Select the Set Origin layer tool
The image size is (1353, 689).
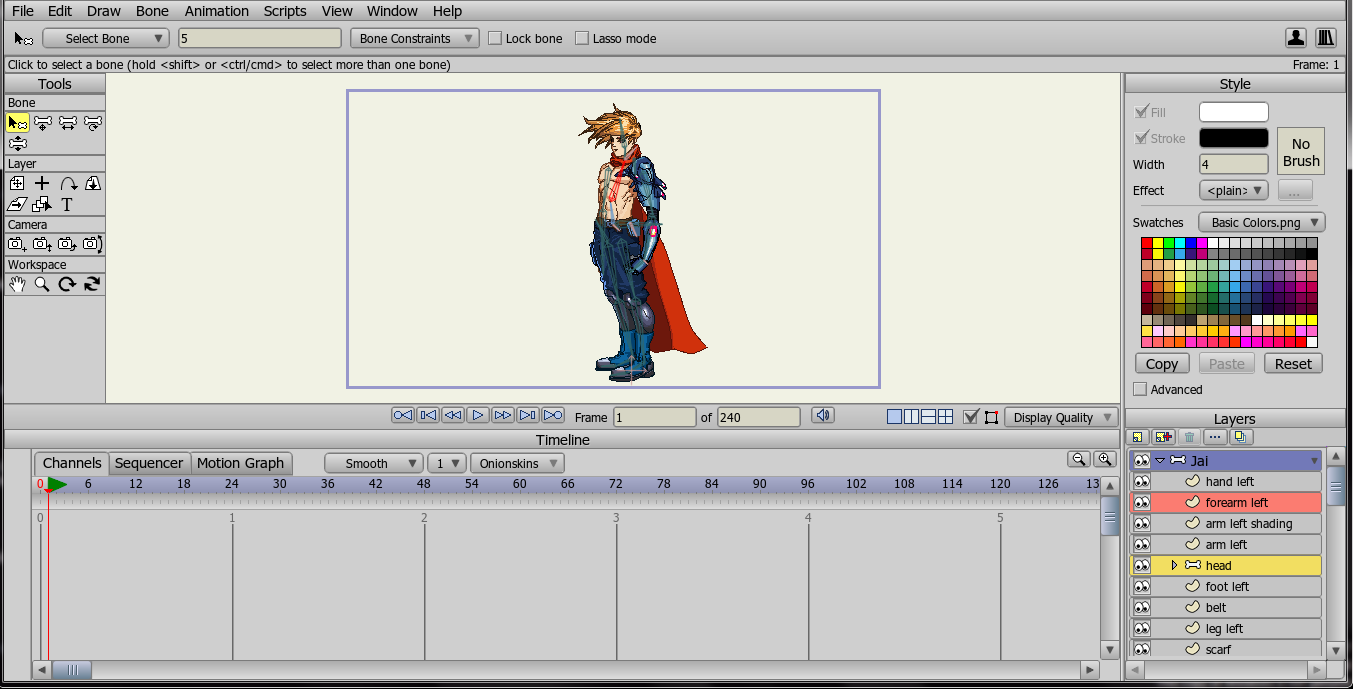tap(17, 183)
